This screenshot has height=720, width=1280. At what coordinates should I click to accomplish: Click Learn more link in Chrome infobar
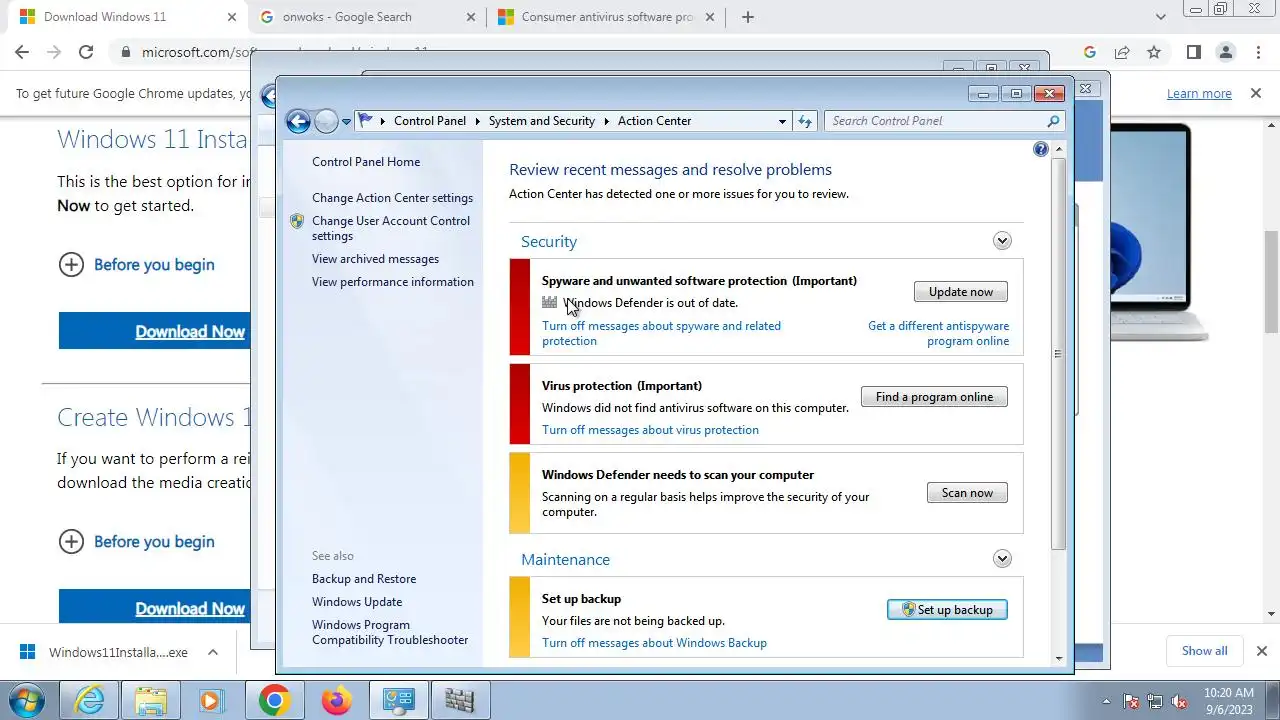pos(1199,94)
